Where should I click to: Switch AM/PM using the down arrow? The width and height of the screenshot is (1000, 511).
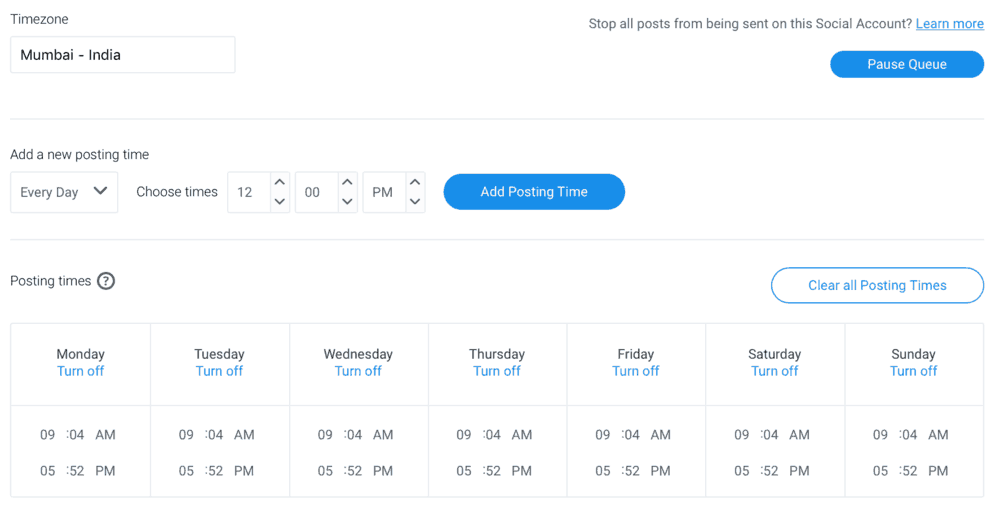click(x=415, y=202)
